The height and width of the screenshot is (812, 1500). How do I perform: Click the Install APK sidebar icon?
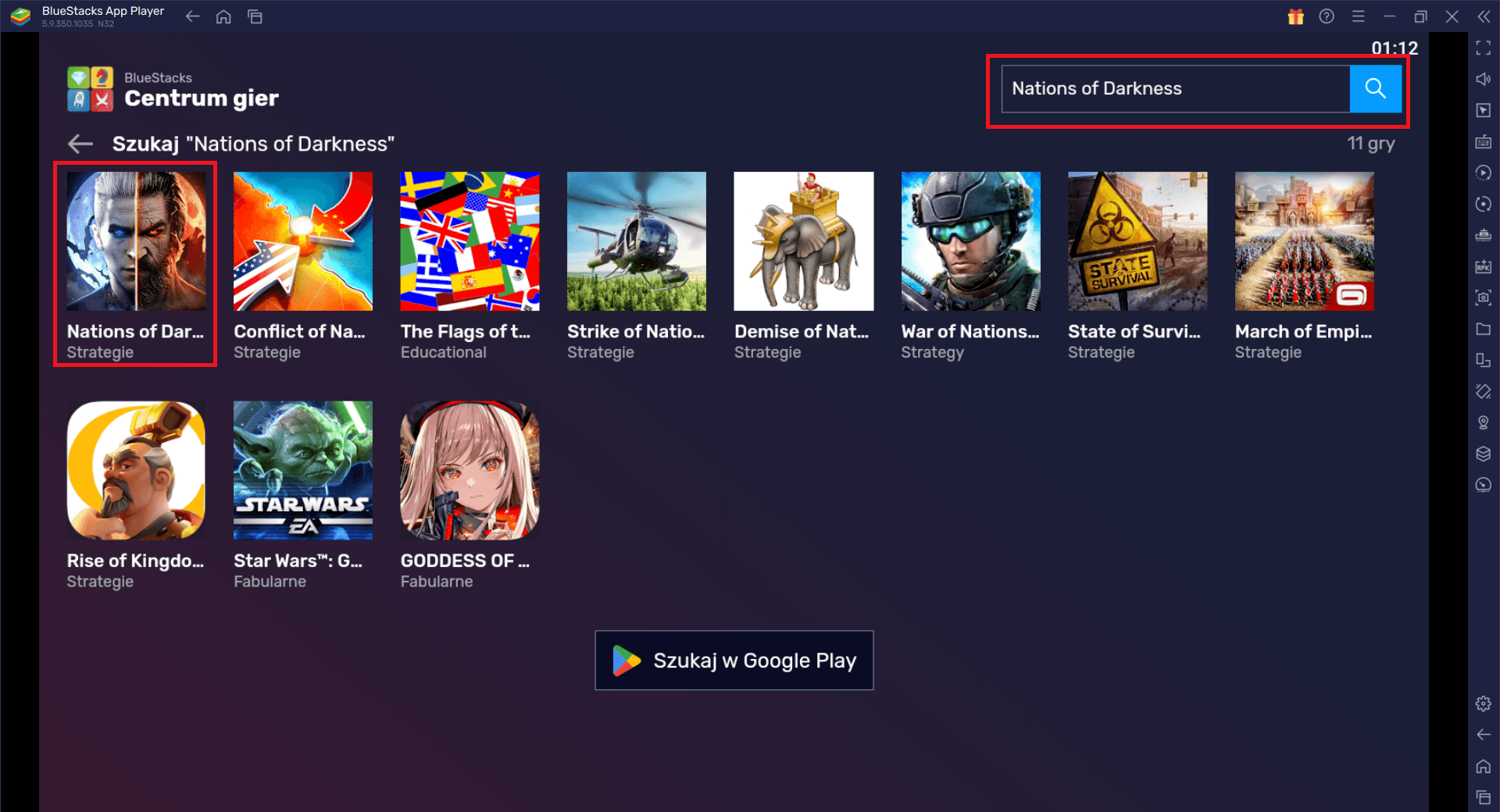point(1484,266)
